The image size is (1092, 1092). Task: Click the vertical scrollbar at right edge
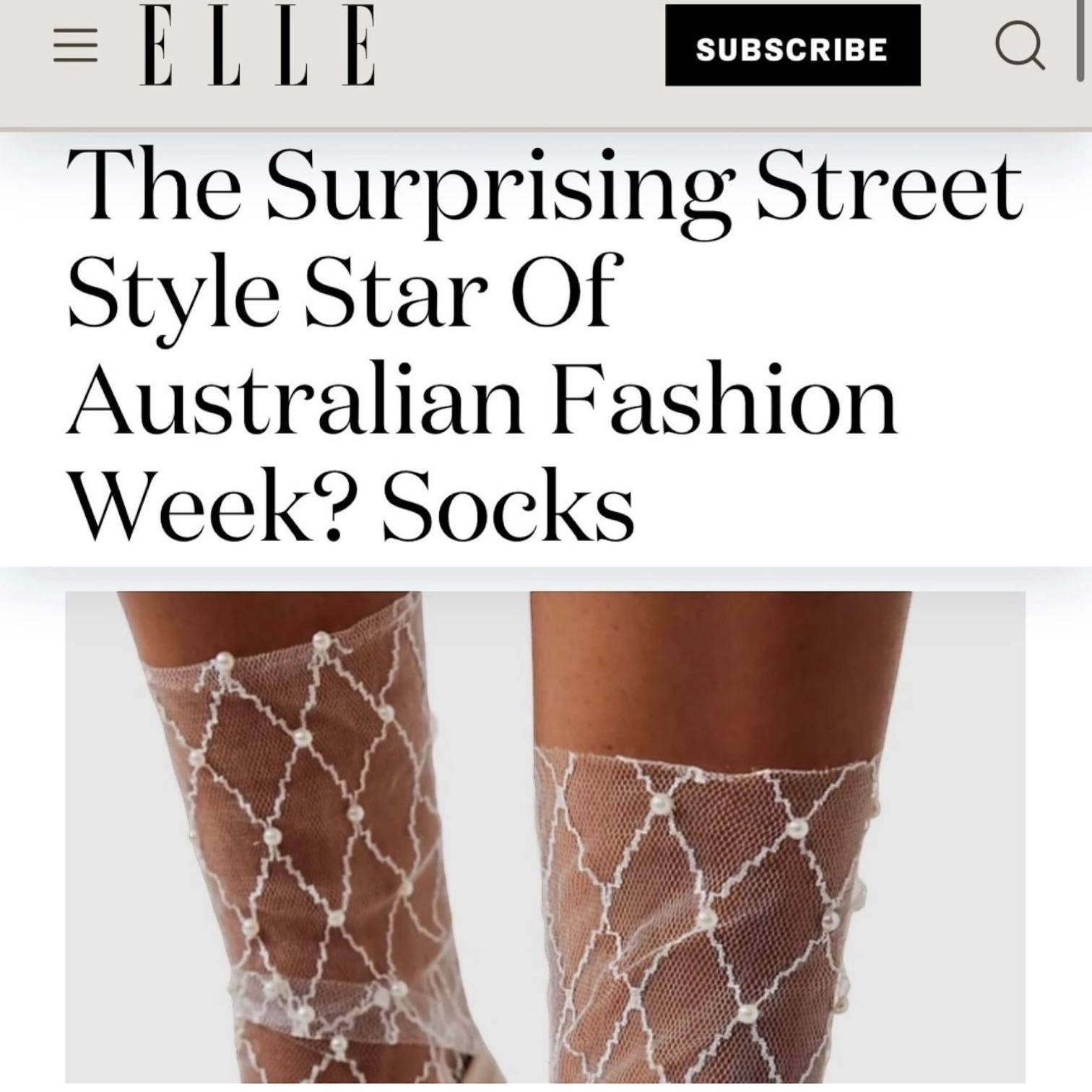coord(1080,40)
